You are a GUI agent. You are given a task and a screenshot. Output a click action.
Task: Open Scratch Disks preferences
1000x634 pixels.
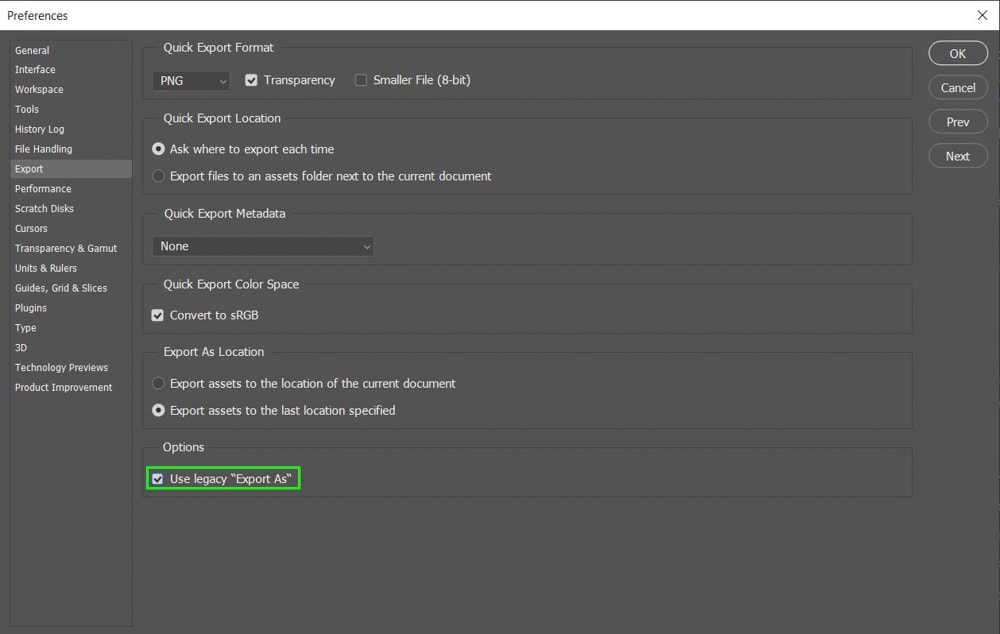click(44, 209)
